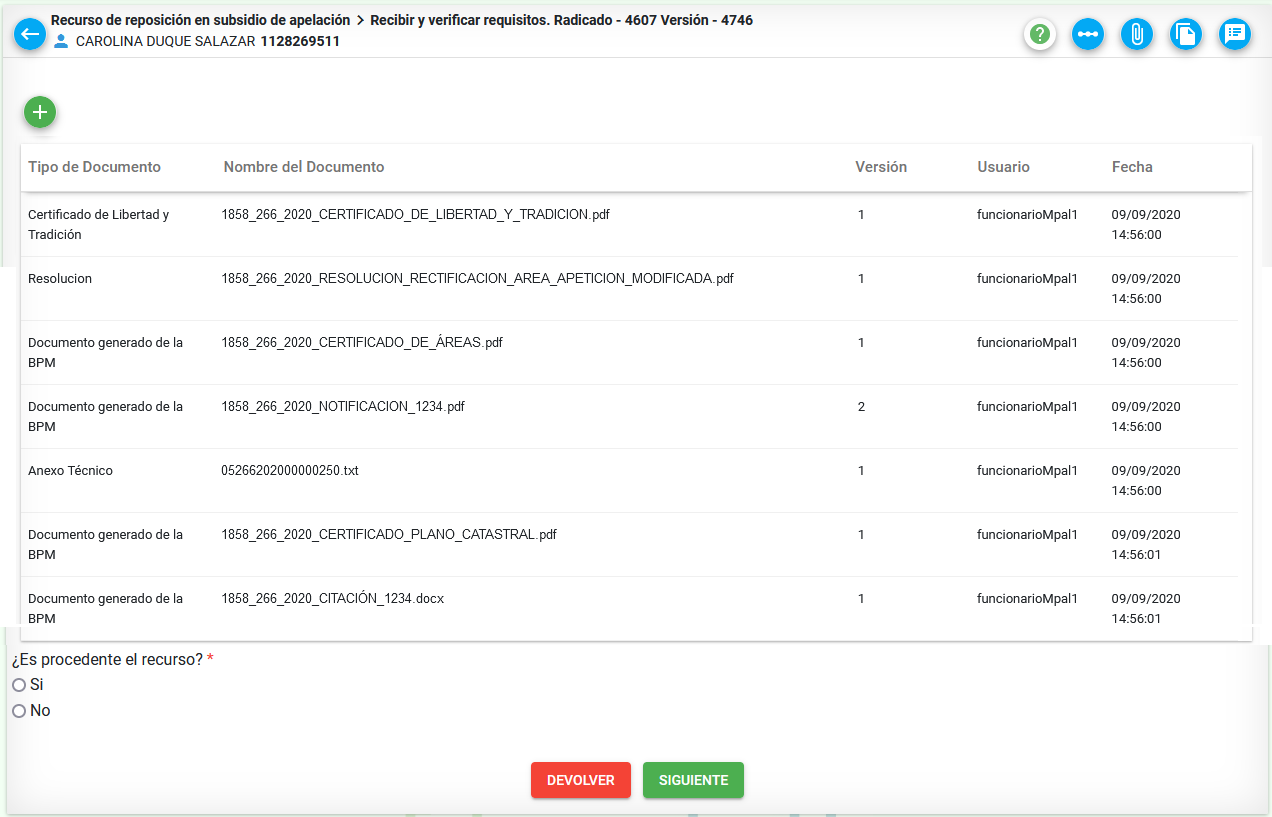Image resolution: width=1272 pixels, height=817 pixels.
Task: Click the copy documents icon
Action: tap(1186, 34)
